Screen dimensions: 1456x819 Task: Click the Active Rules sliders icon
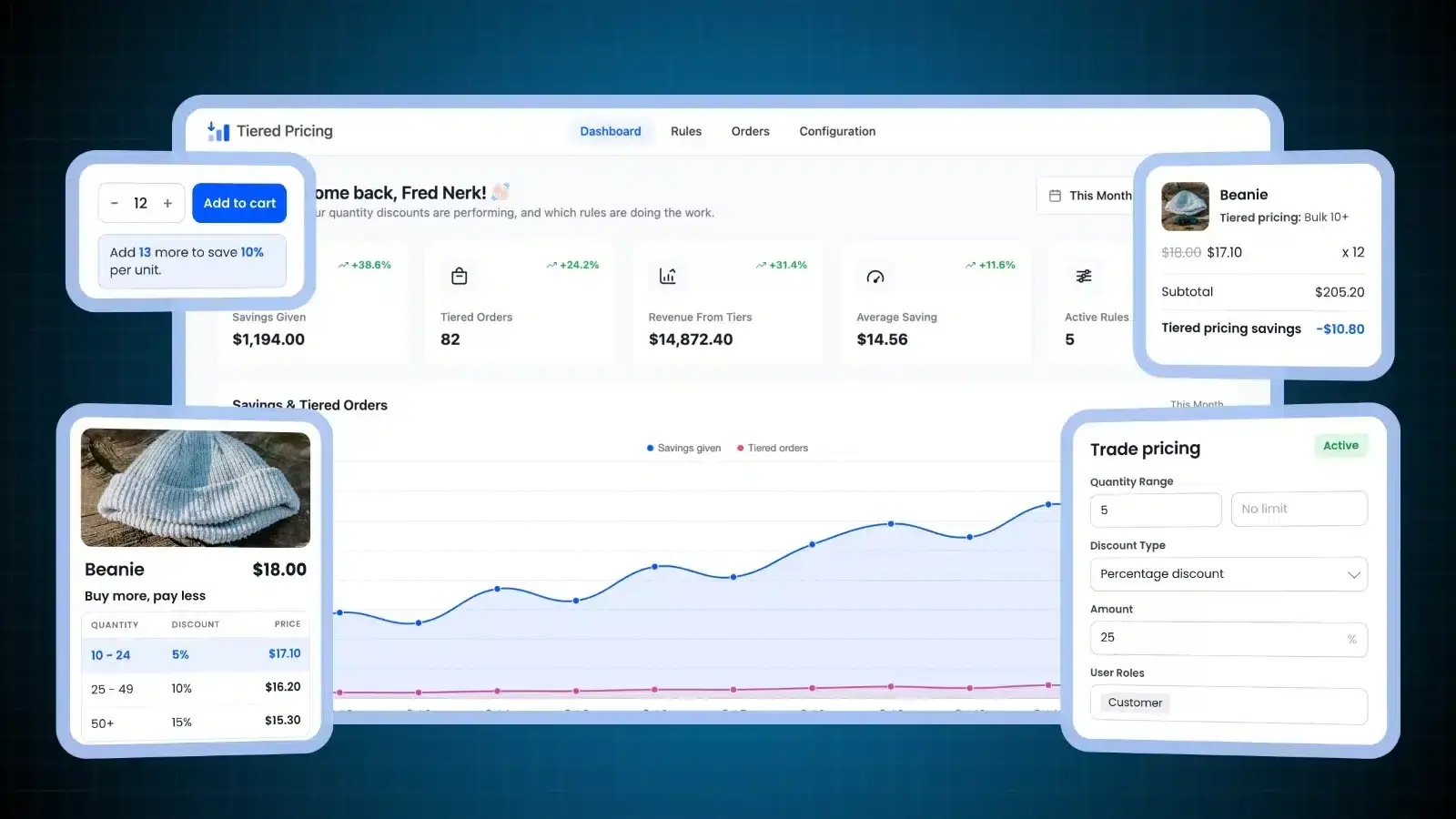click(1084, 276)
